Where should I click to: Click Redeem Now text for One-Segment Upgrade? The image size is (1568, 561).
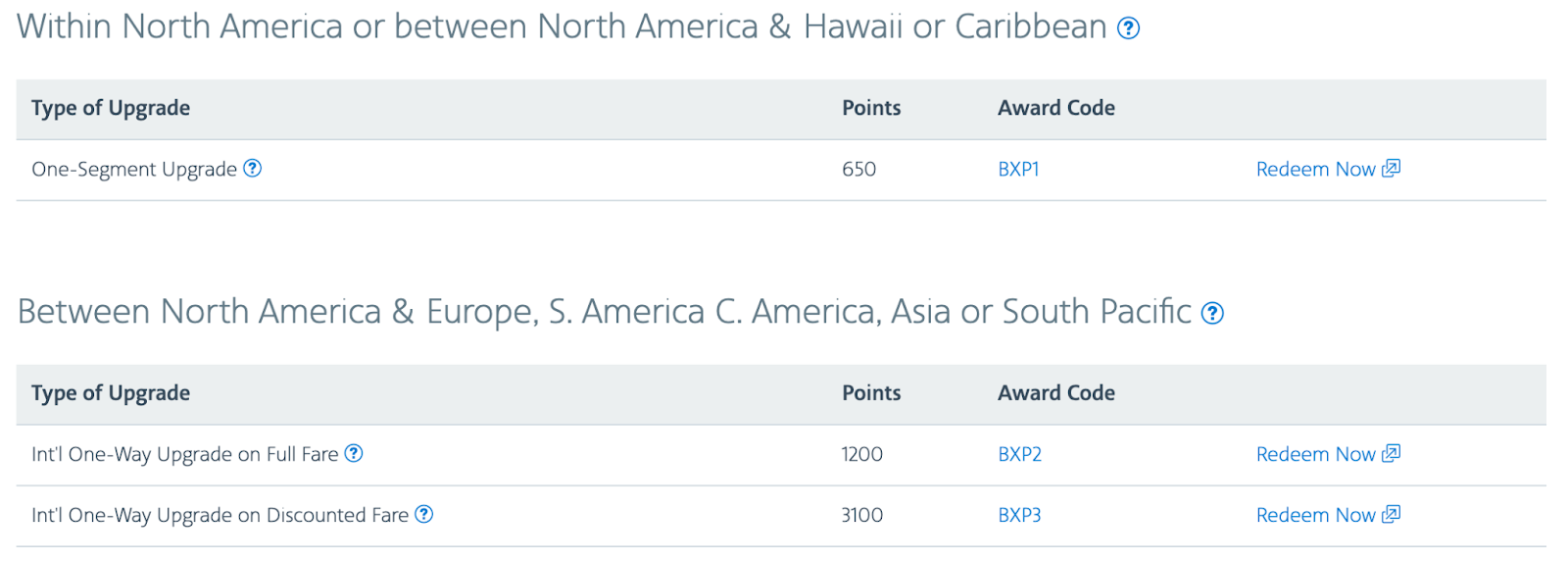(1315, 170)
